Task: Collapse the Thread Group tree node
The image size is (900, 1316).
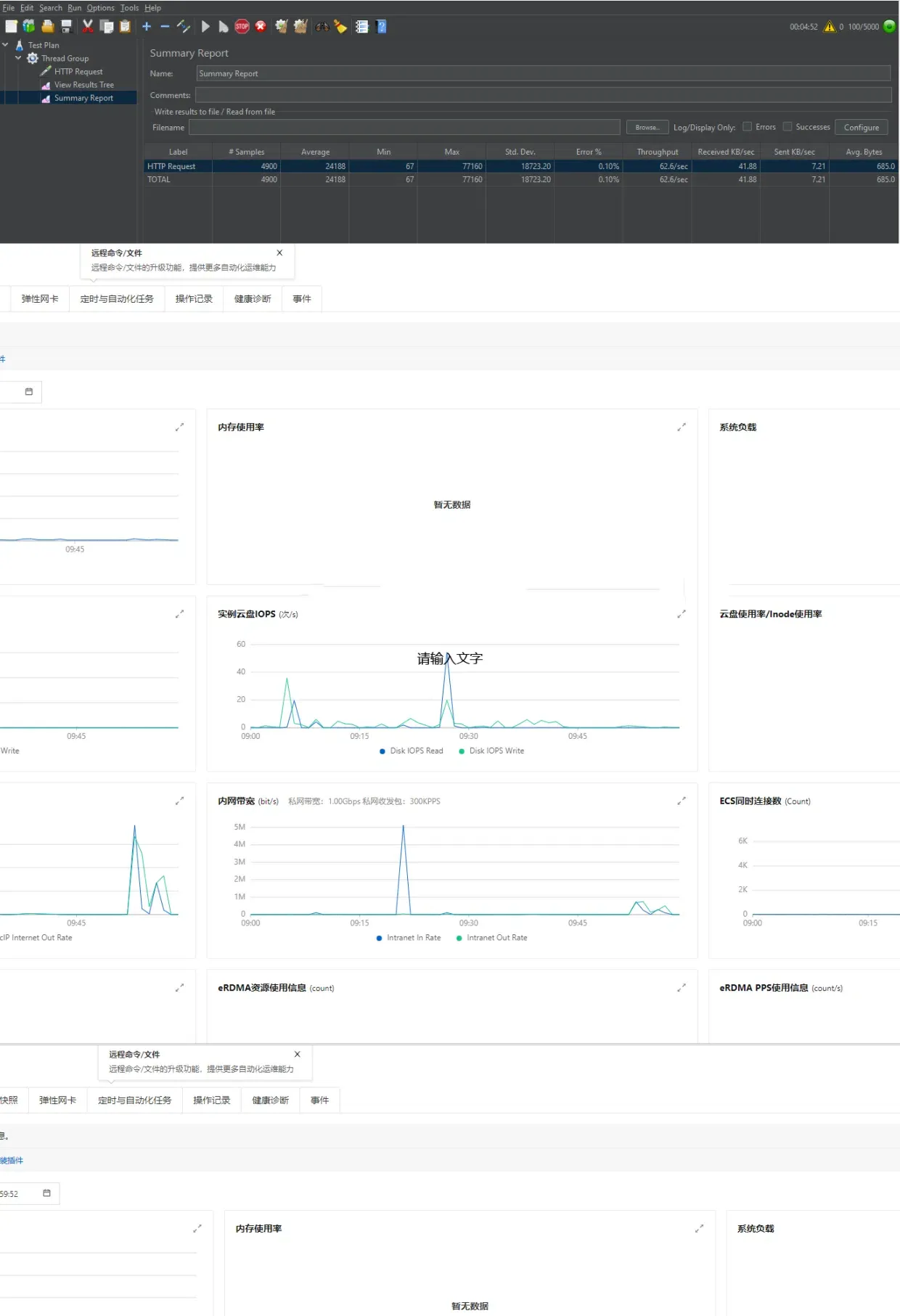Action: pyautogui.click(x=18, y=58)
